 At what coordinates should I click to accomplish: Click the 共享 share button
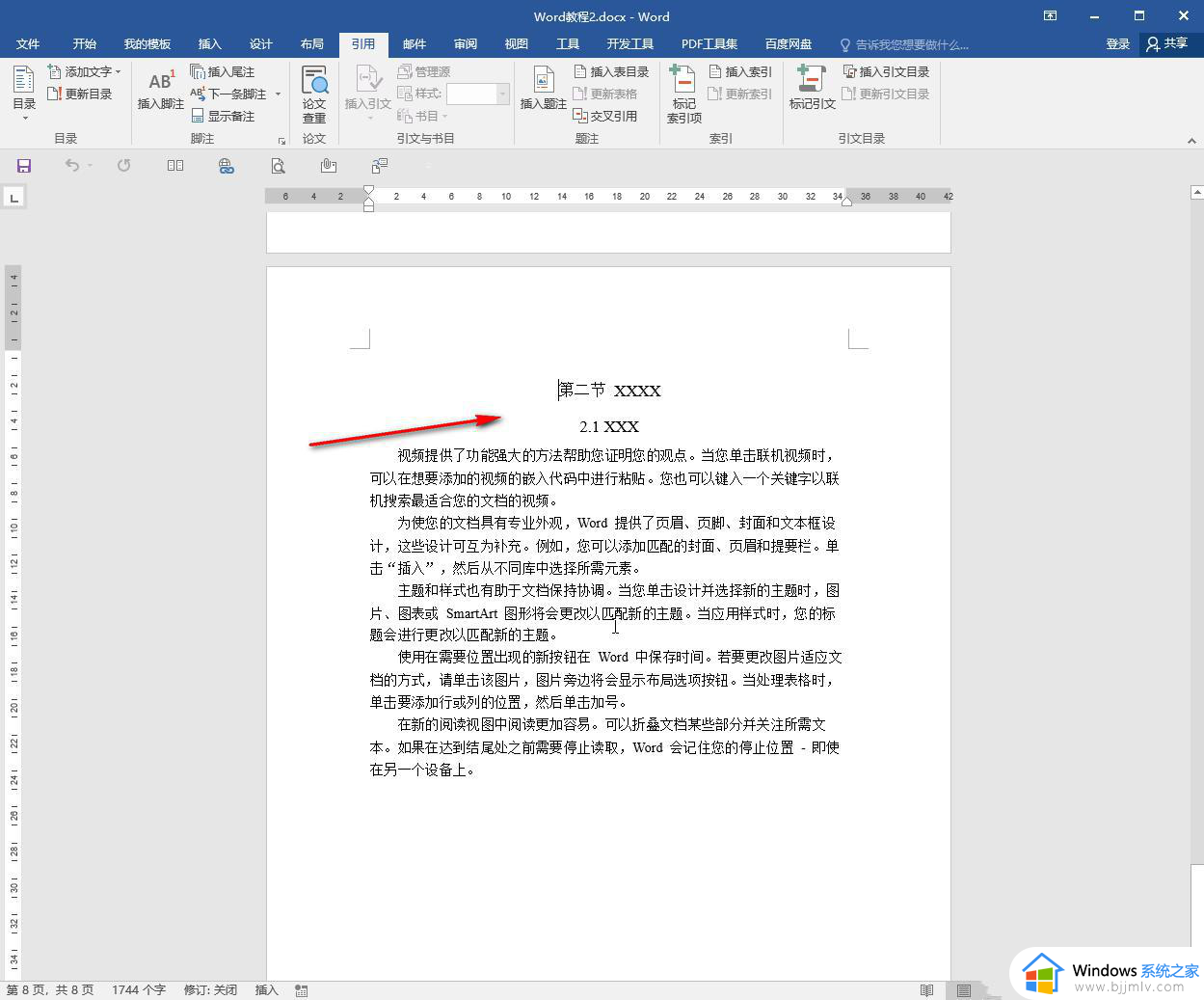click(1167, 44)
